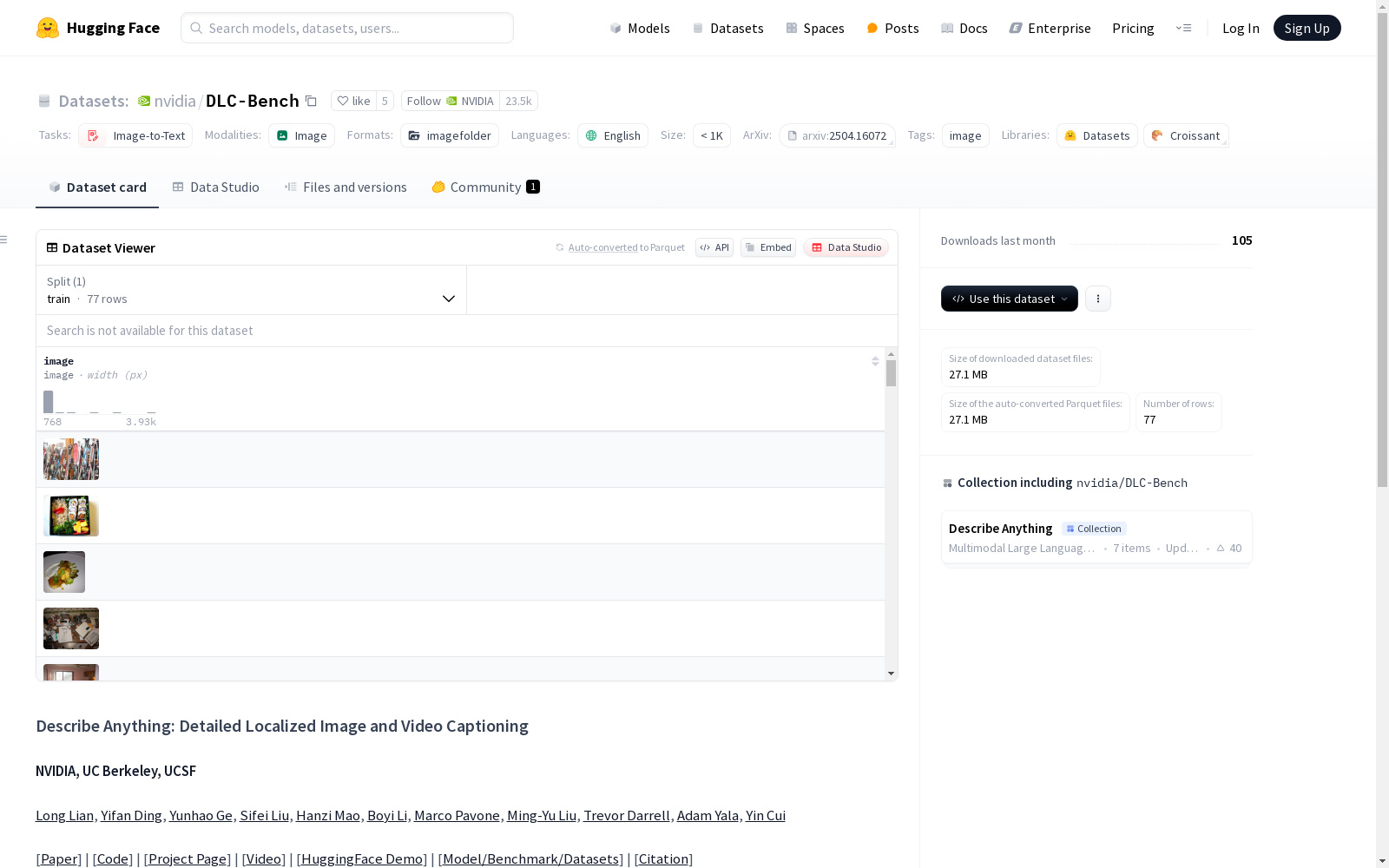1389x868 pixels.
Task: Open the Community tab
Action: 486,187
